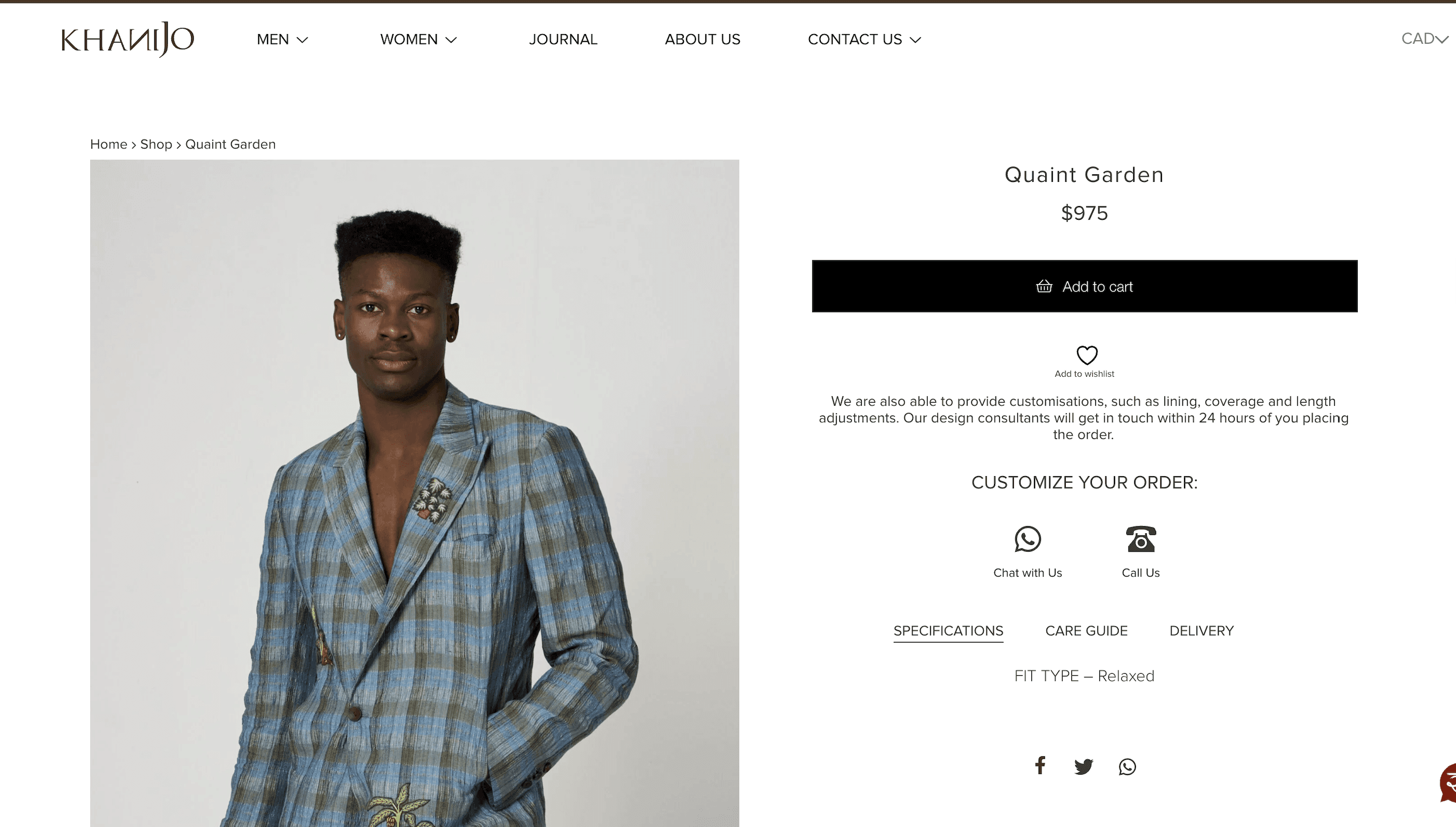Share product via WhatsApp share icon
Viewport: 1456px width, 827px height.
pyautogui.click(x=1127, y=767)
